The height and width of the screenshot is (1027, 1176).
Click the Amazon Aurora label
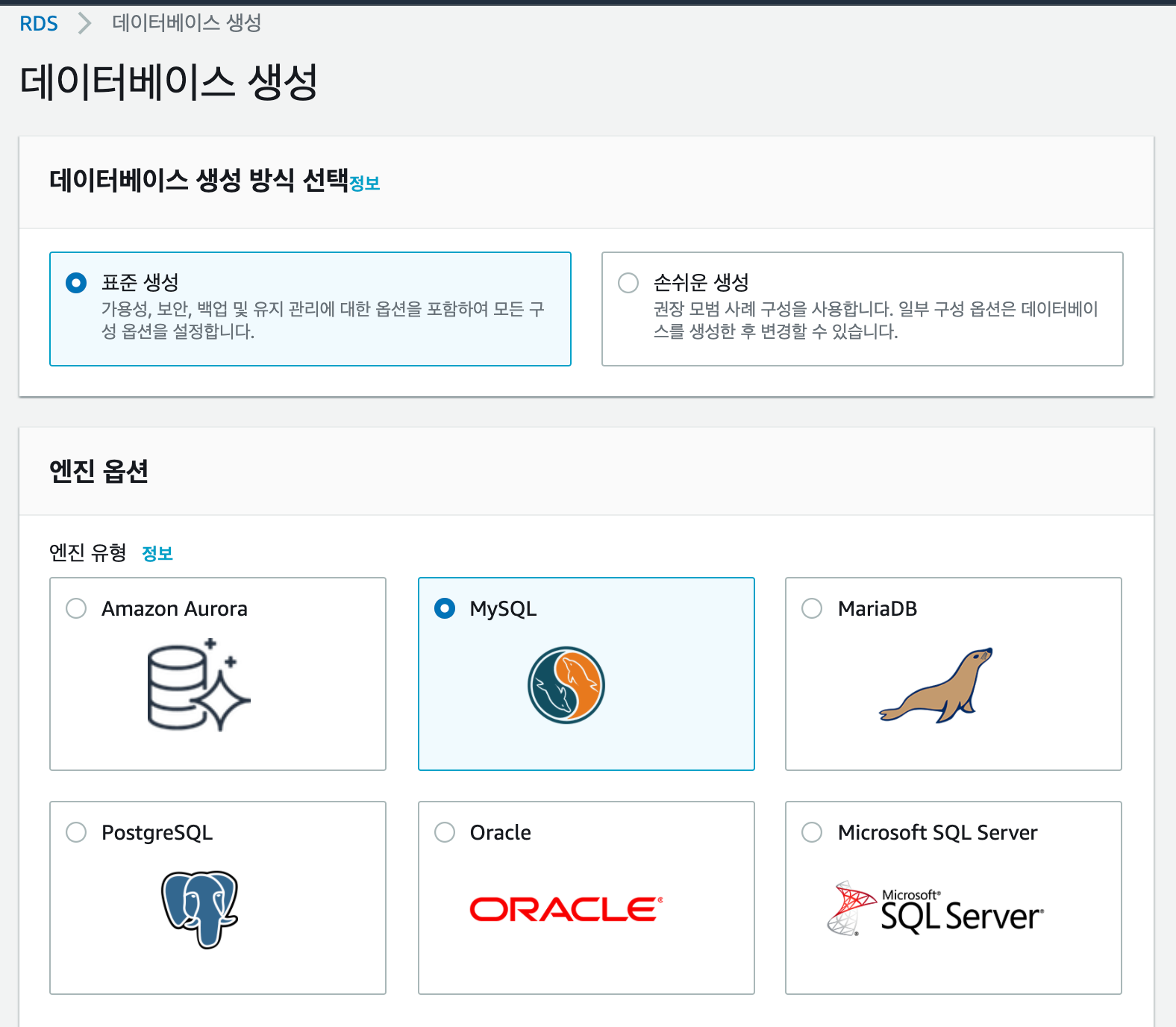coord(175,608)
